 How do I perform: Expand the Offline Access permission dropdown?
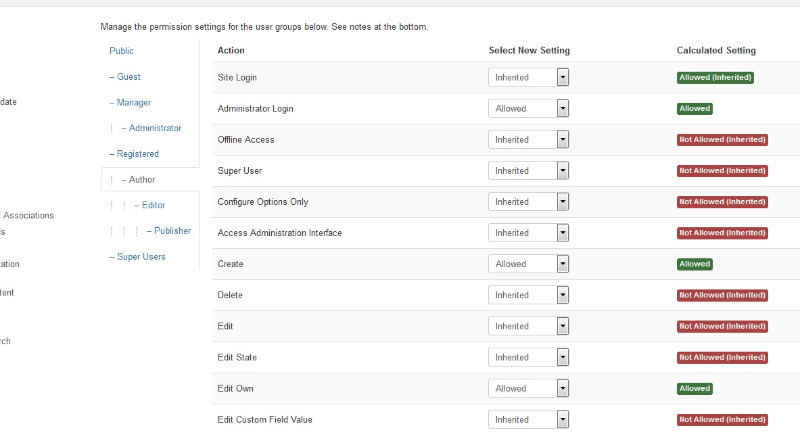(x=528, y=140)
